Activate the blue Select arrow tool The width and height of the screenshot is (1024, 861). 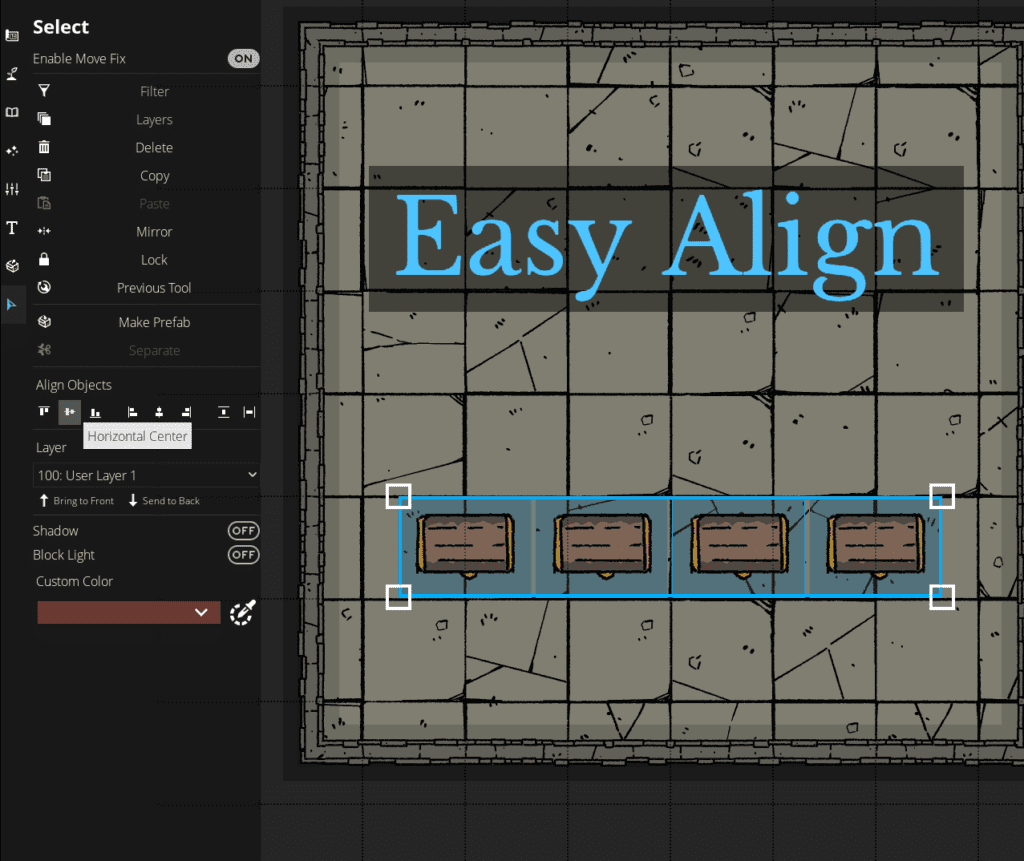12,304
